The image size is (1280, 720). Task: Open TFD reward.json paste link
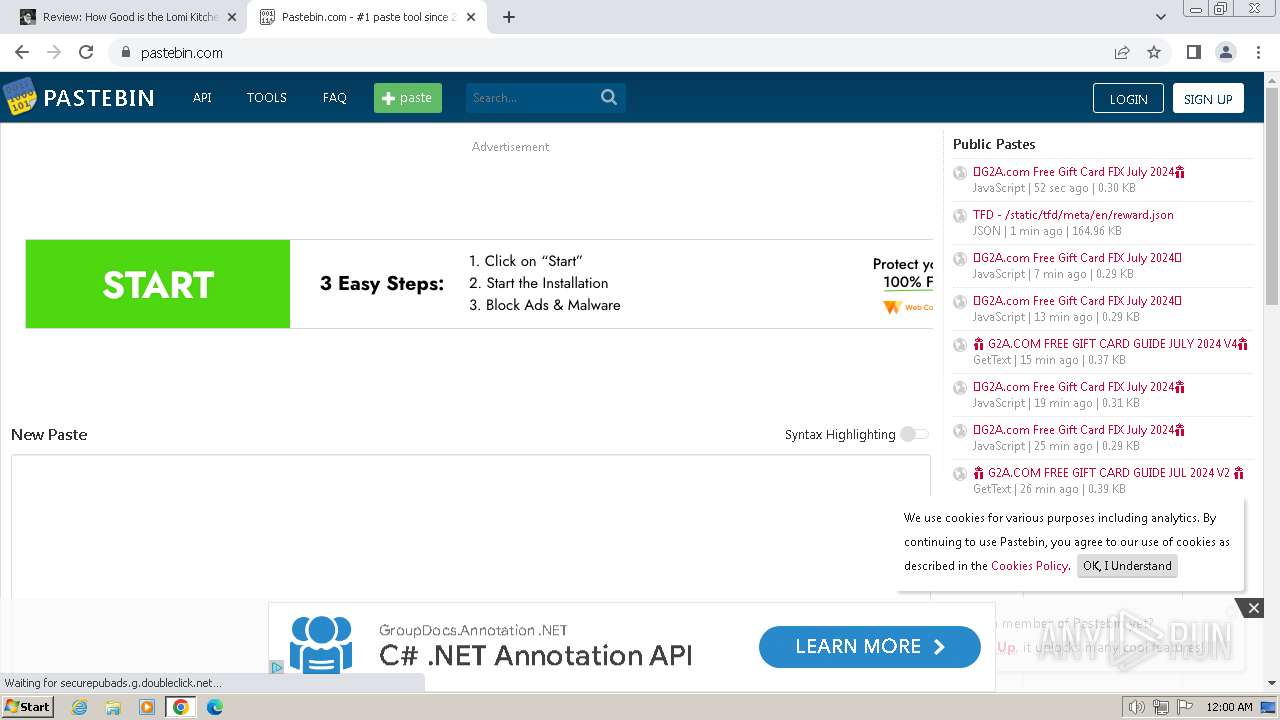click(1073, 214)
